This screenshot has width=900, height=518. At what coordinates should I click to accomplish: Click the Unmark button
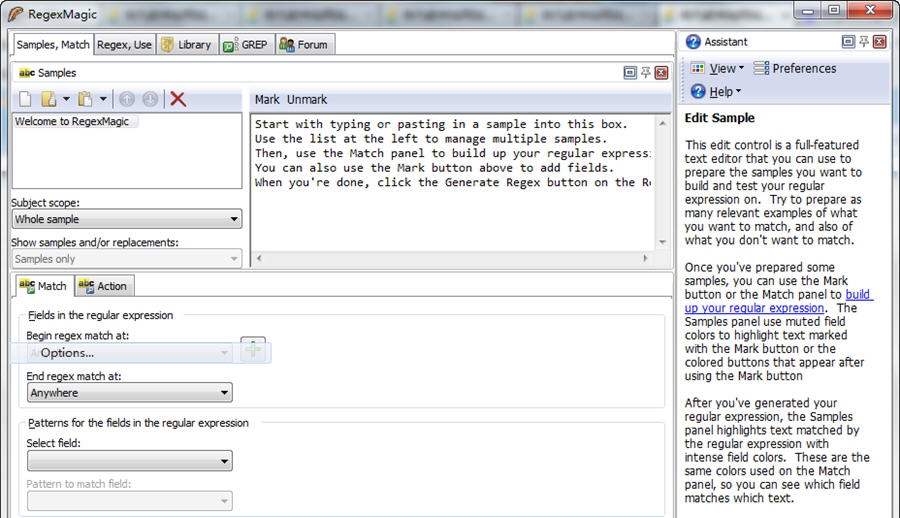(307, 99)
